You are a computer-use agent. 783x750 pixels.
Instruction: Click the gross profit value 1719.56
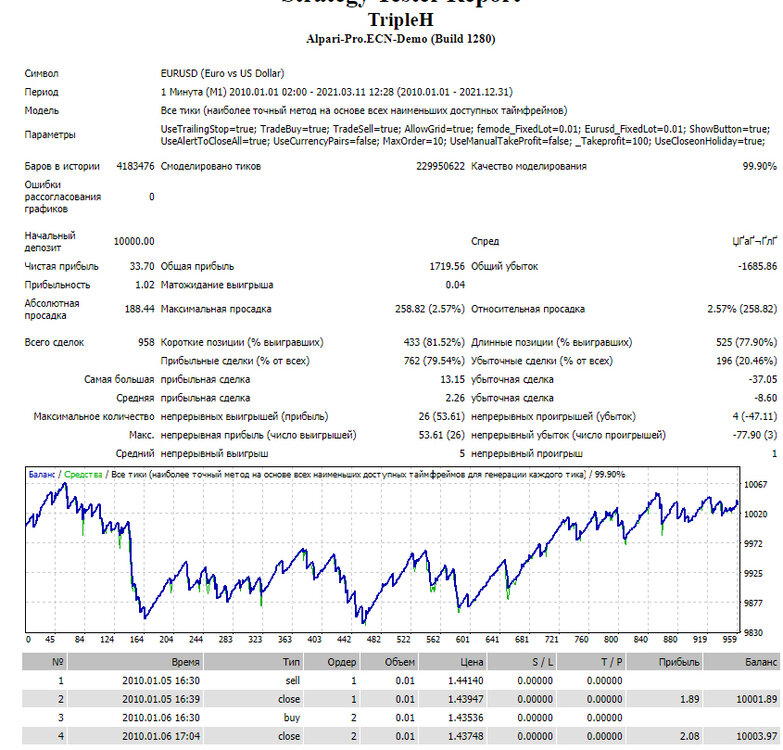[x=447, y=266]
